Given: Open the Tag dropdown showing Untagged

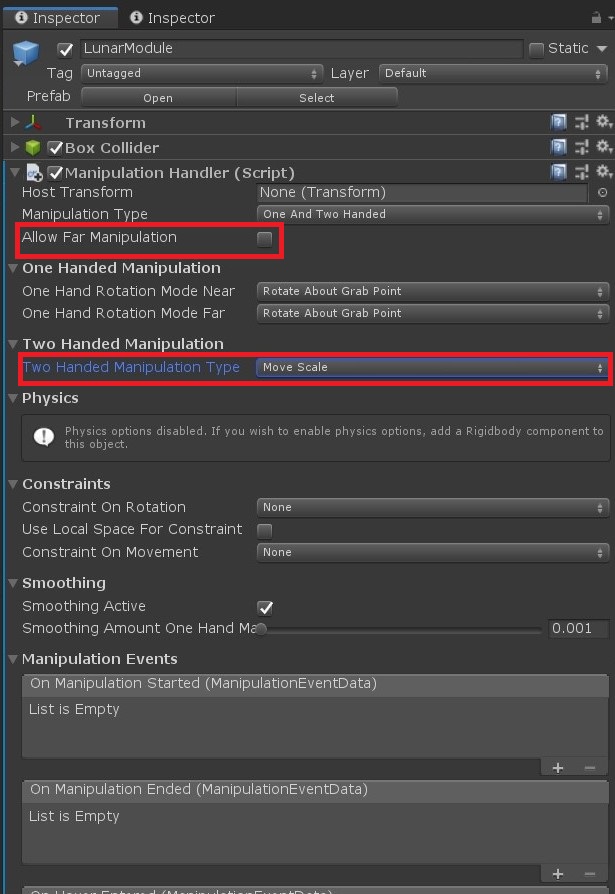Looking at the screenshot, I should pyautogui.click(x=201, y=74).
